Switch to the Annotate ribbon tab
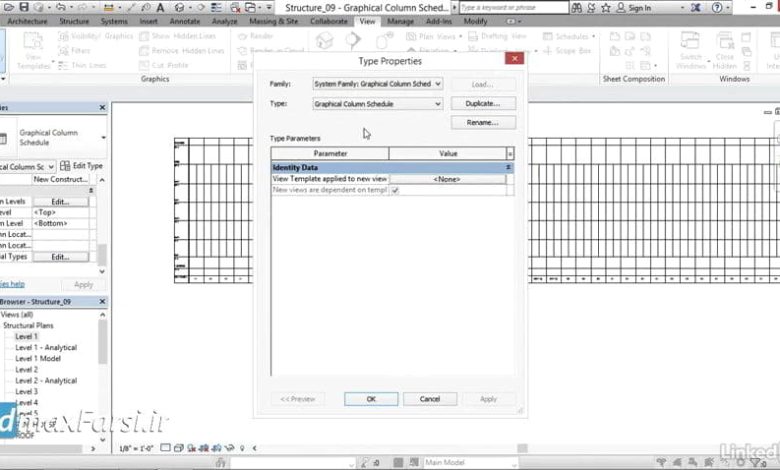780x470 pixels. (185, 21)
